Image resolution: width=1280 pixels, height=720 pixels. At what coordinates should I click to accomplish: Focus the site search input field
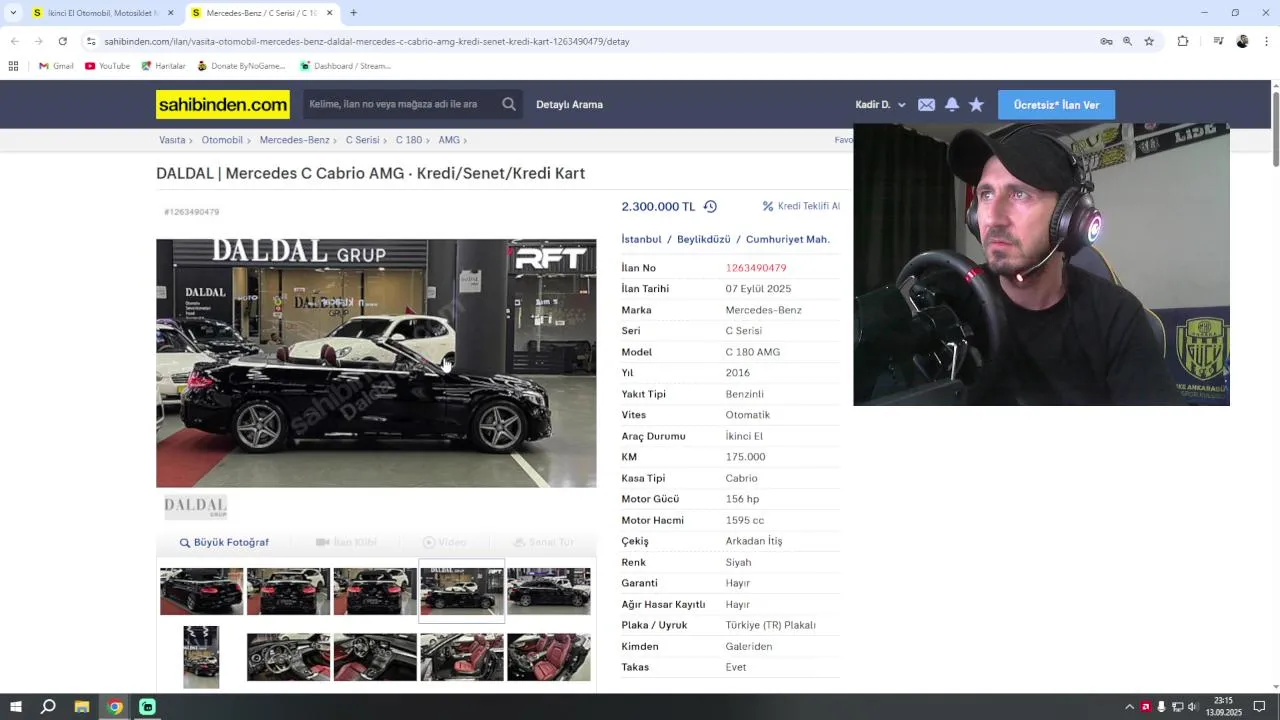400,104
